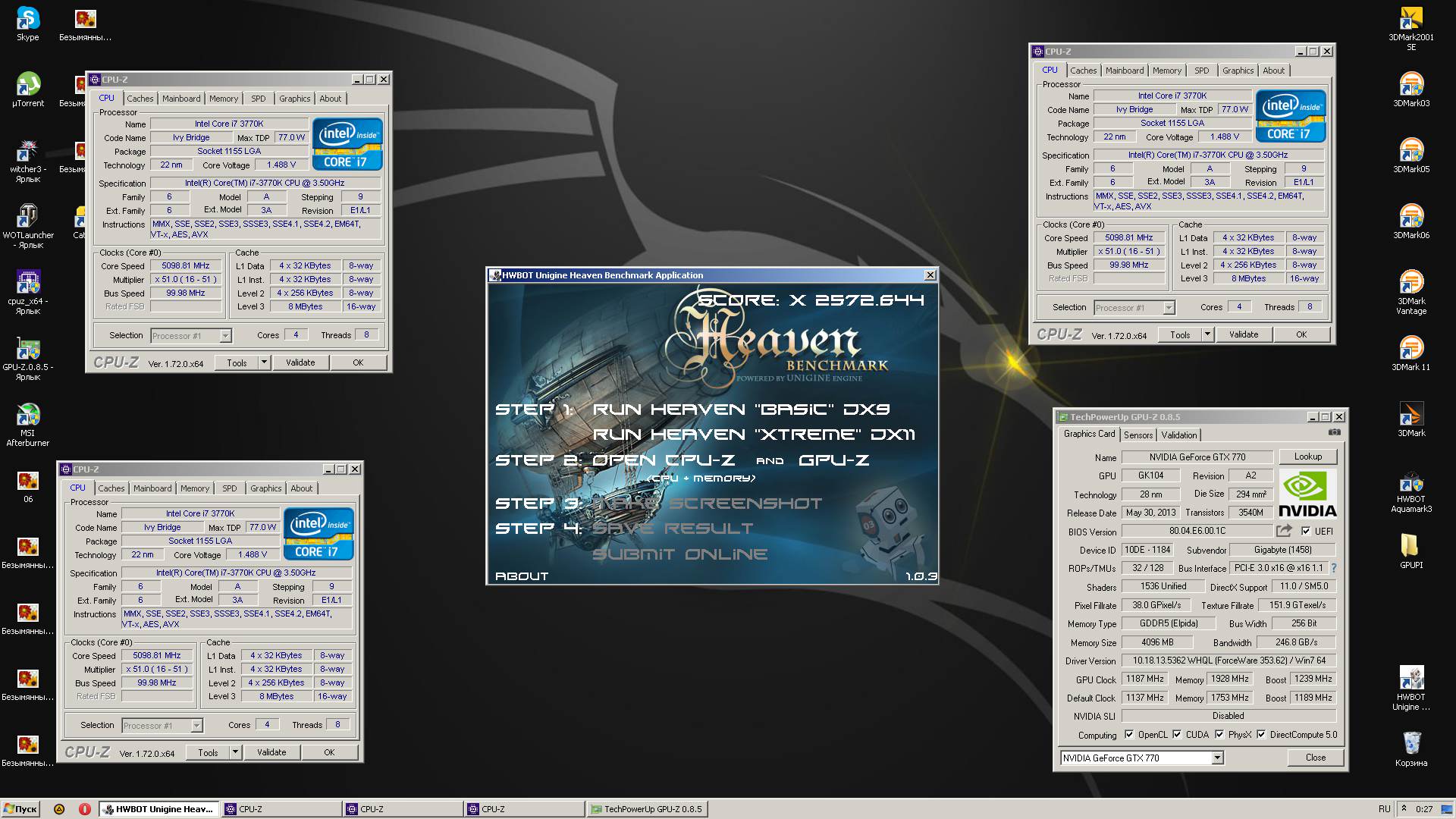
Task: Click Take Screenshot step in Heaven
Action: (707, 504)
